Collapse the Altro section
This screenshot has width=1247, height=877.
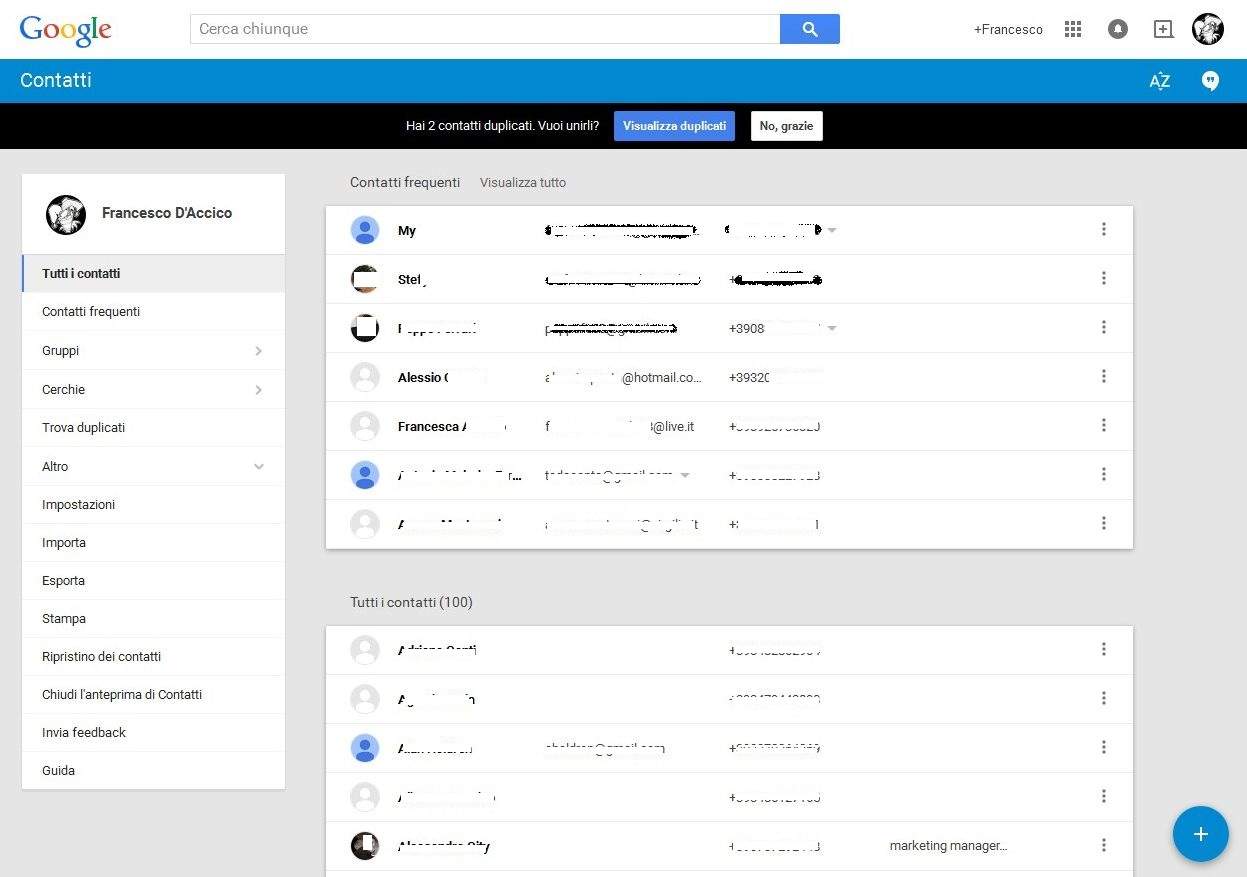[258, 467]
